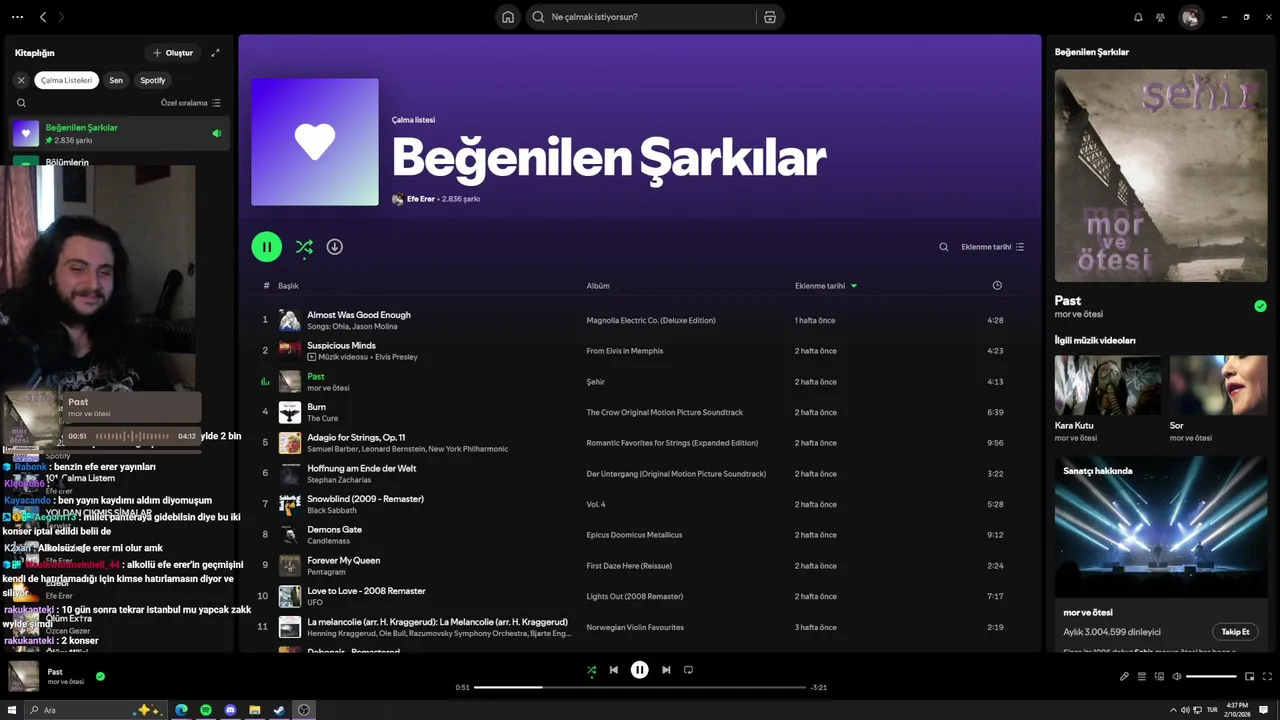
Task: Clear the library filter with the X
Action: click(21, 80)
